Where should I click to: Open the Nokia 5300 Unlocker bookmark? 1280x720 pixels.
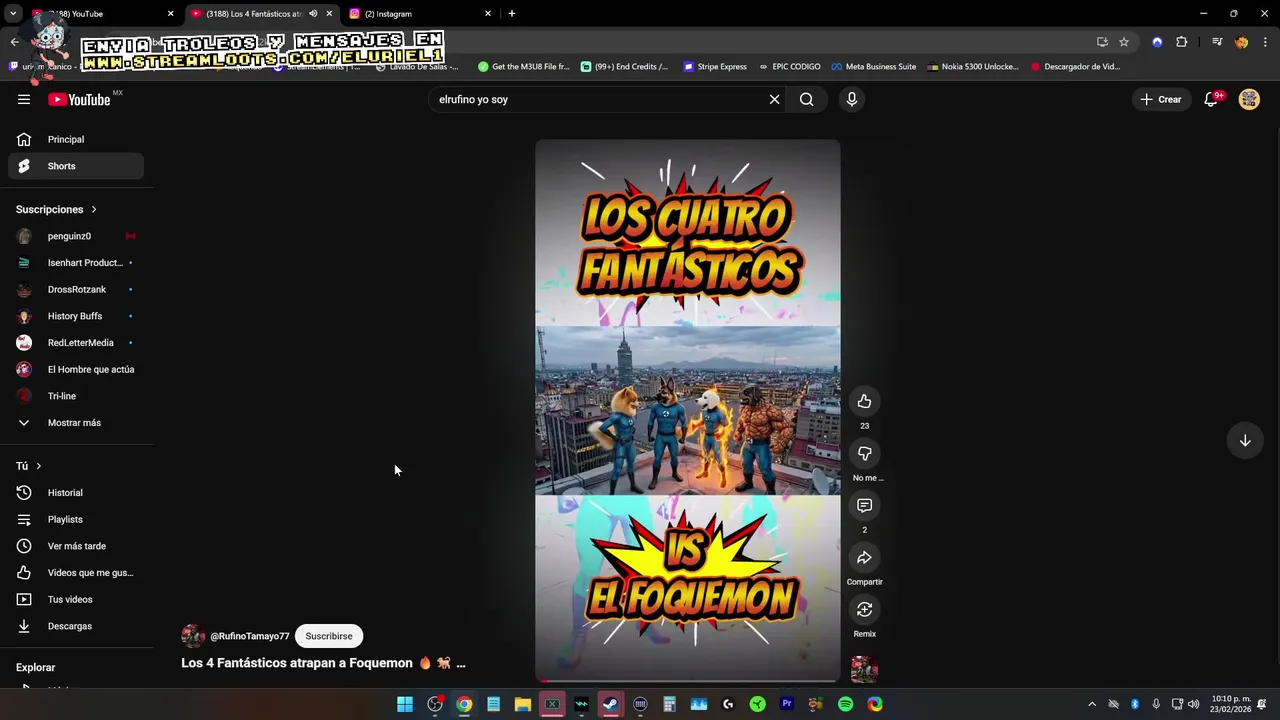coord(973,67)
